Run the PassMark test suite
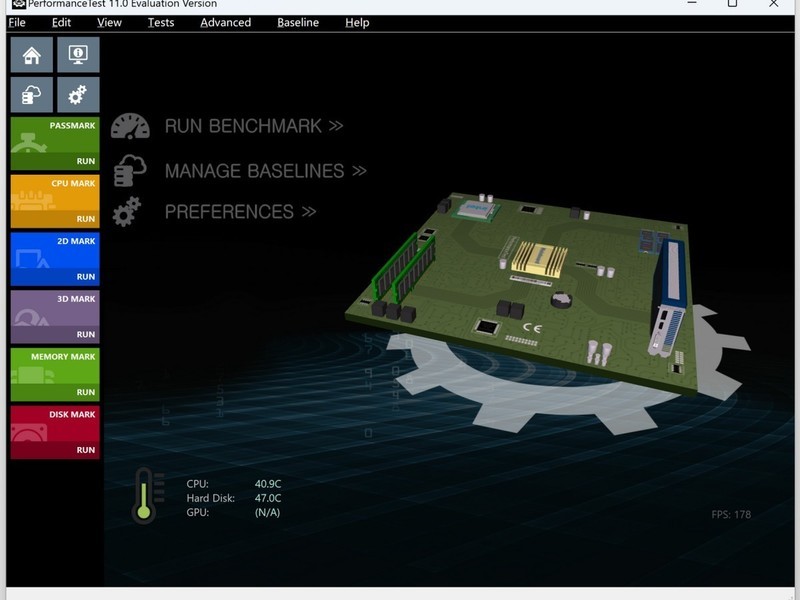The height and width of the screenshot is (600, 800). click(86, 161)
